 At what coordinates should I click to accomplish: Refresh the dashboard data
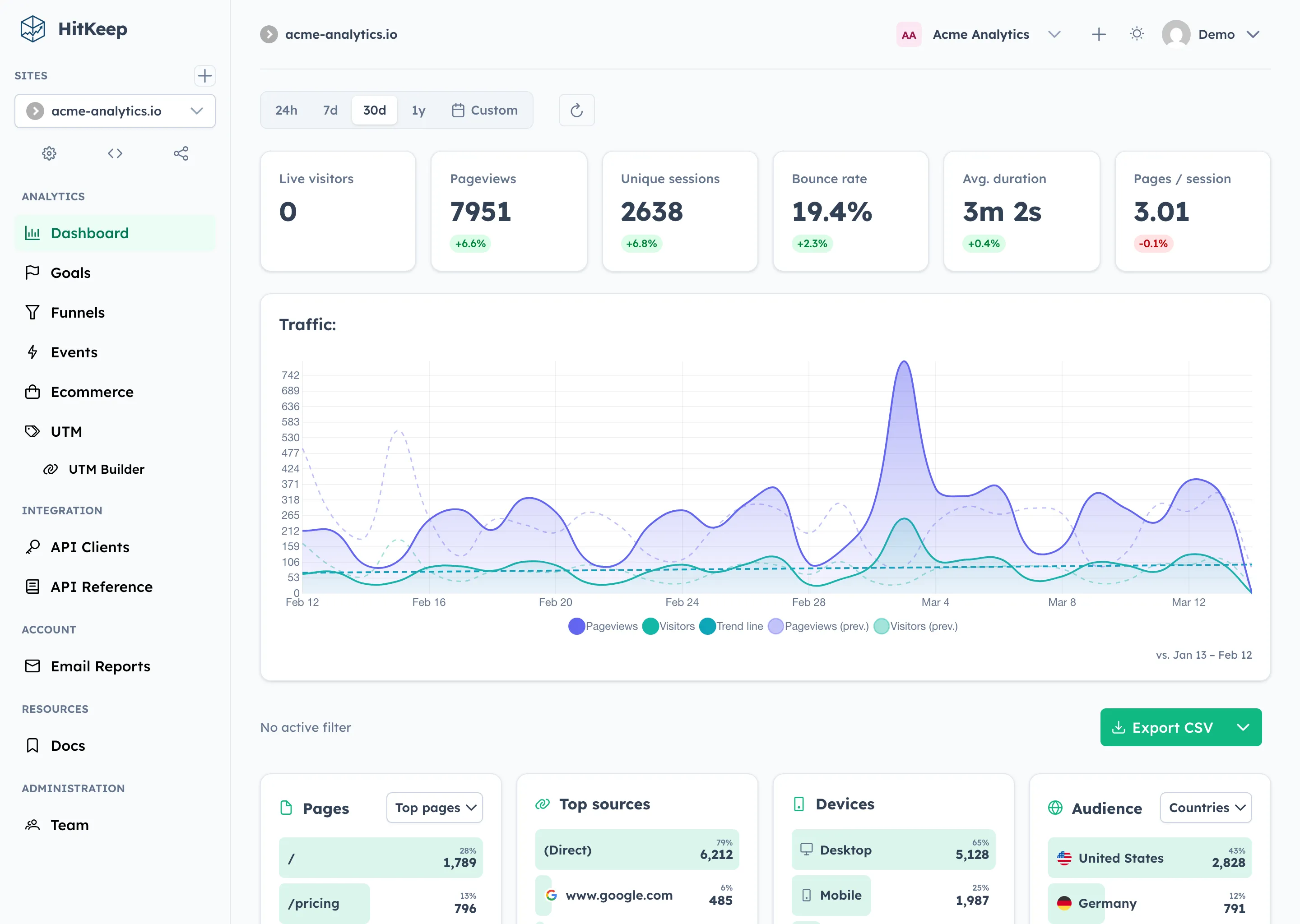click(576, 110)
